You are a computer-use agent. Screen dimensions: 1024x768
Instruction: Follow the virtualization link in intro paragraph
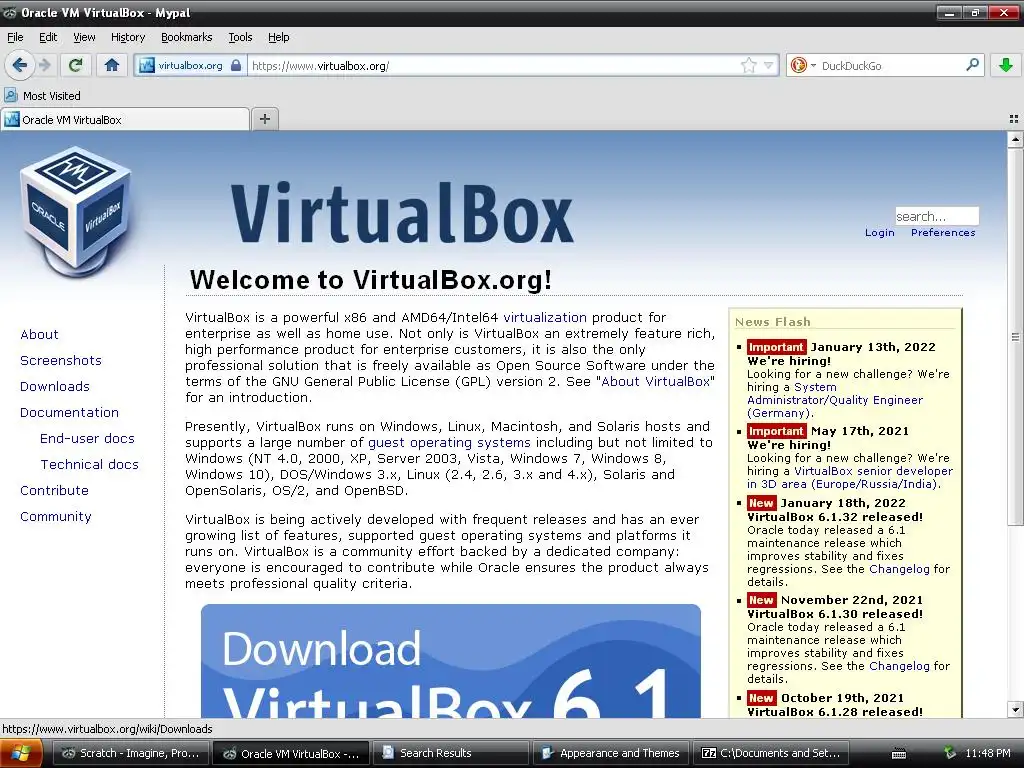tap(545, 317)
